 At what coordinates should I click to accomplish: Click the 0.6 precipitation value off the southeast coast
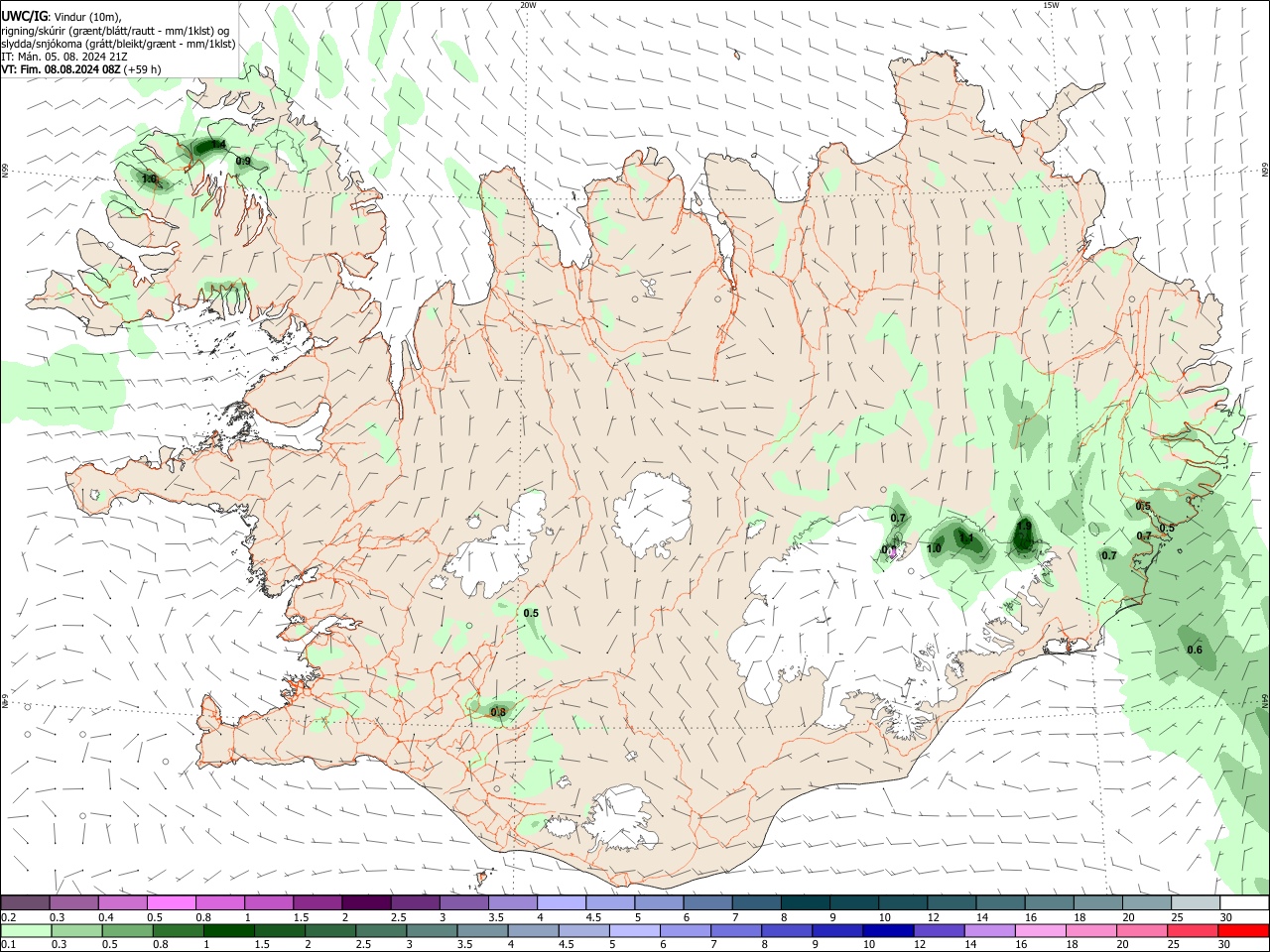[x=1195, y=651]
